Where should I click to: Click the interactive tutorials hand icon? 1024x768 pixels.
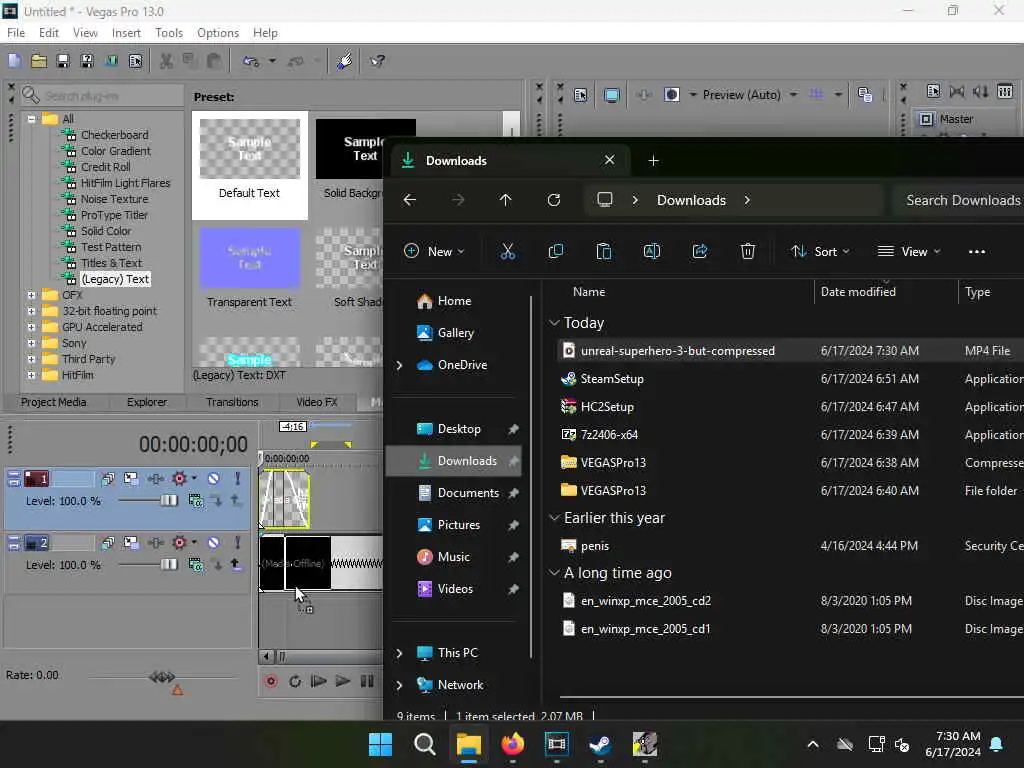click(344, 61)
